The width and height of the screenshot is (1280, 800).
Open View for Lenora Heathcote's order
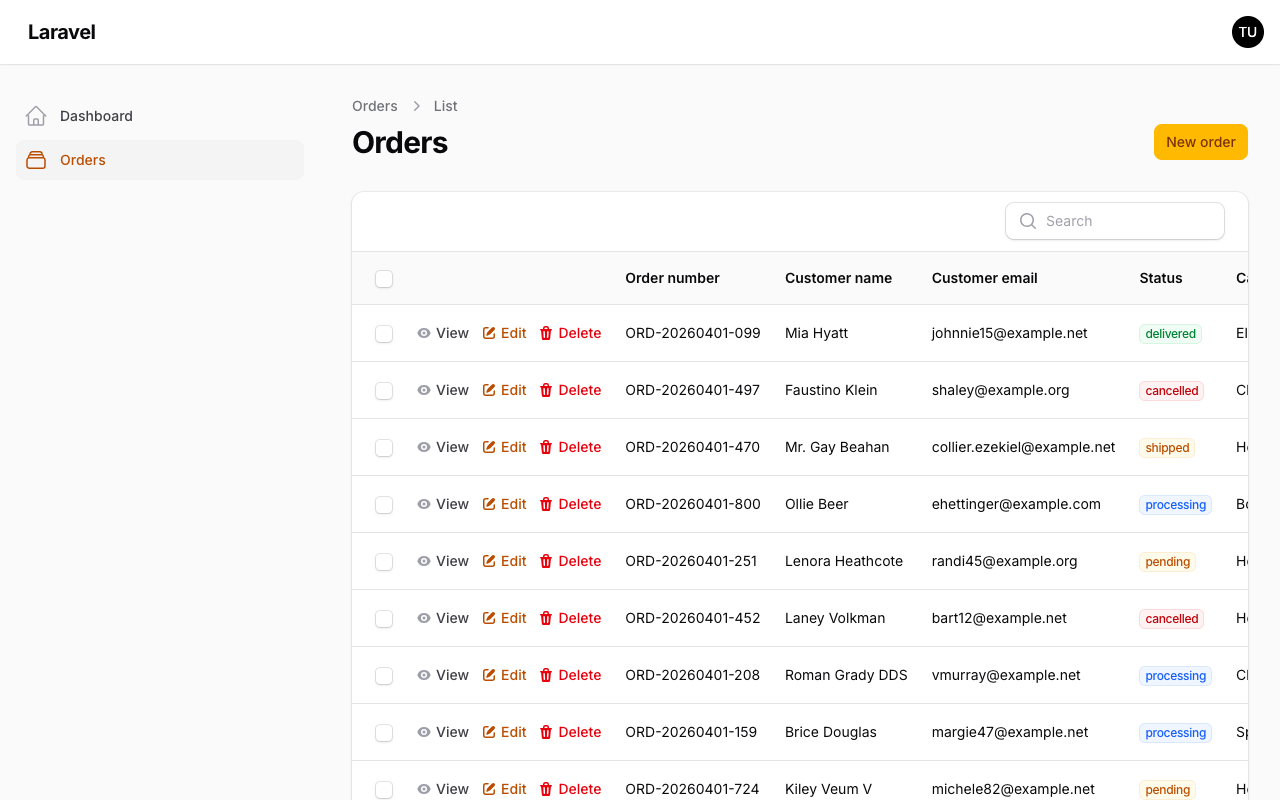point(452,561)
